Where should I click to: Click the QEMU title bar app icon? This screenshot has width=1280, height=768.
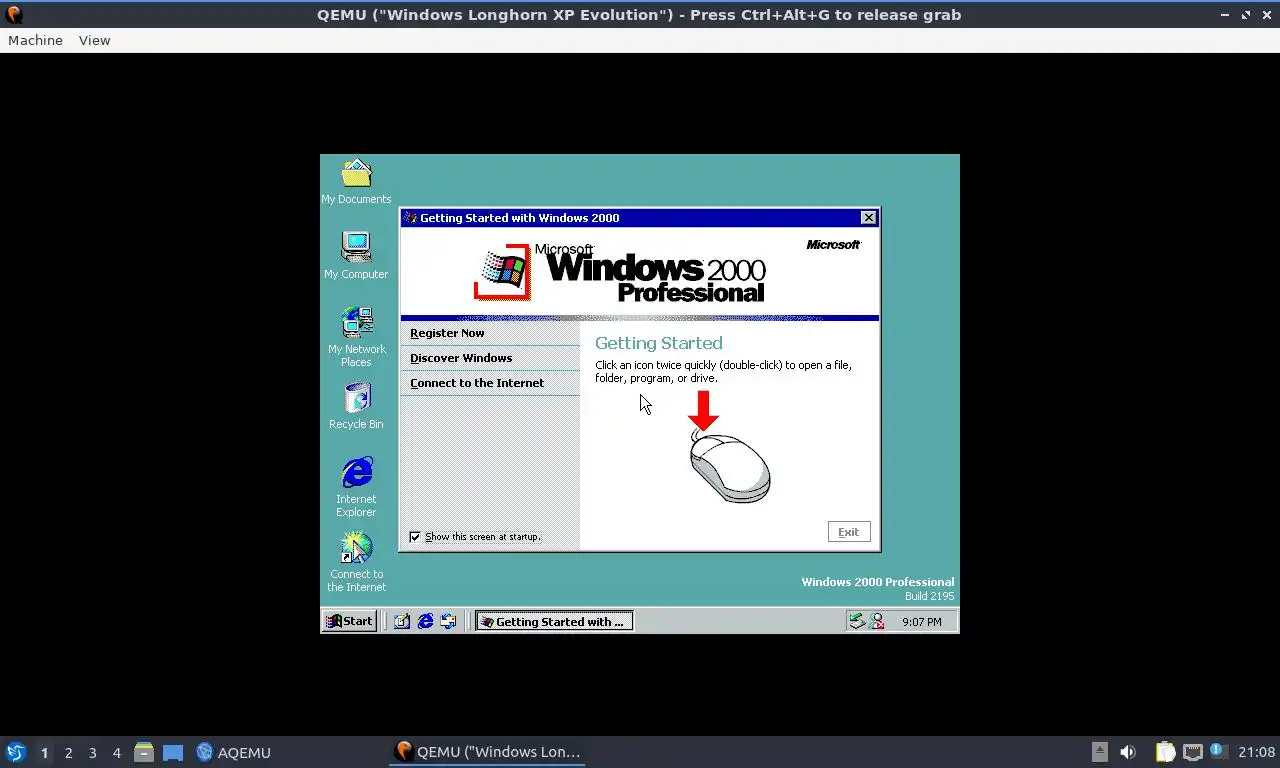click(x=14, y=14)
